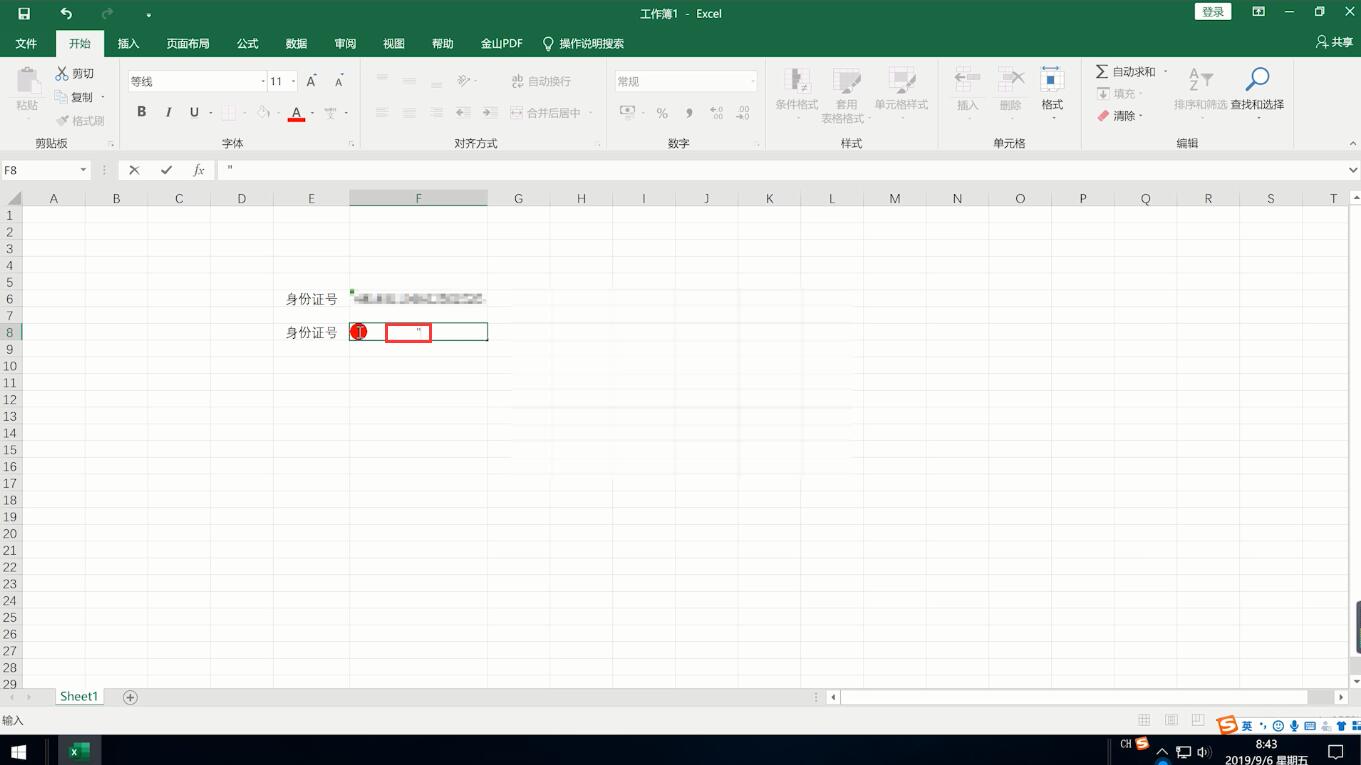Switch to the Insert (插入) tab
This screenshot has height=765, width=1361.
coord(128,44)
